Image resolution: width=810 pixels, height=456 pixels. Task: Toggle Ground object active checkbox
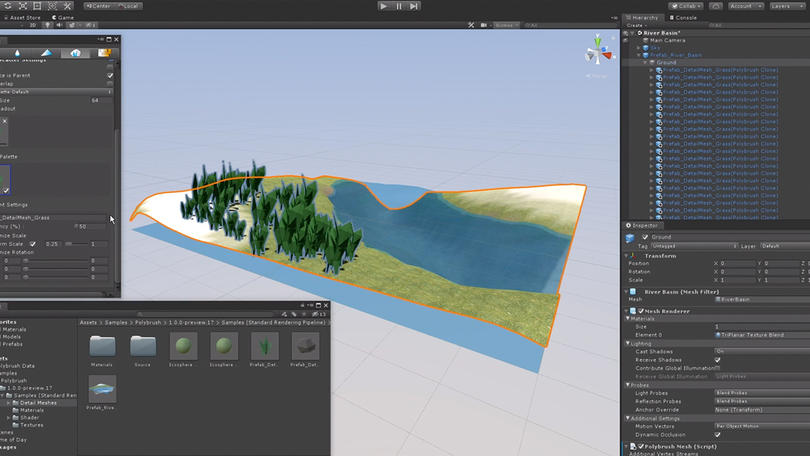click(x=645, y=237)
